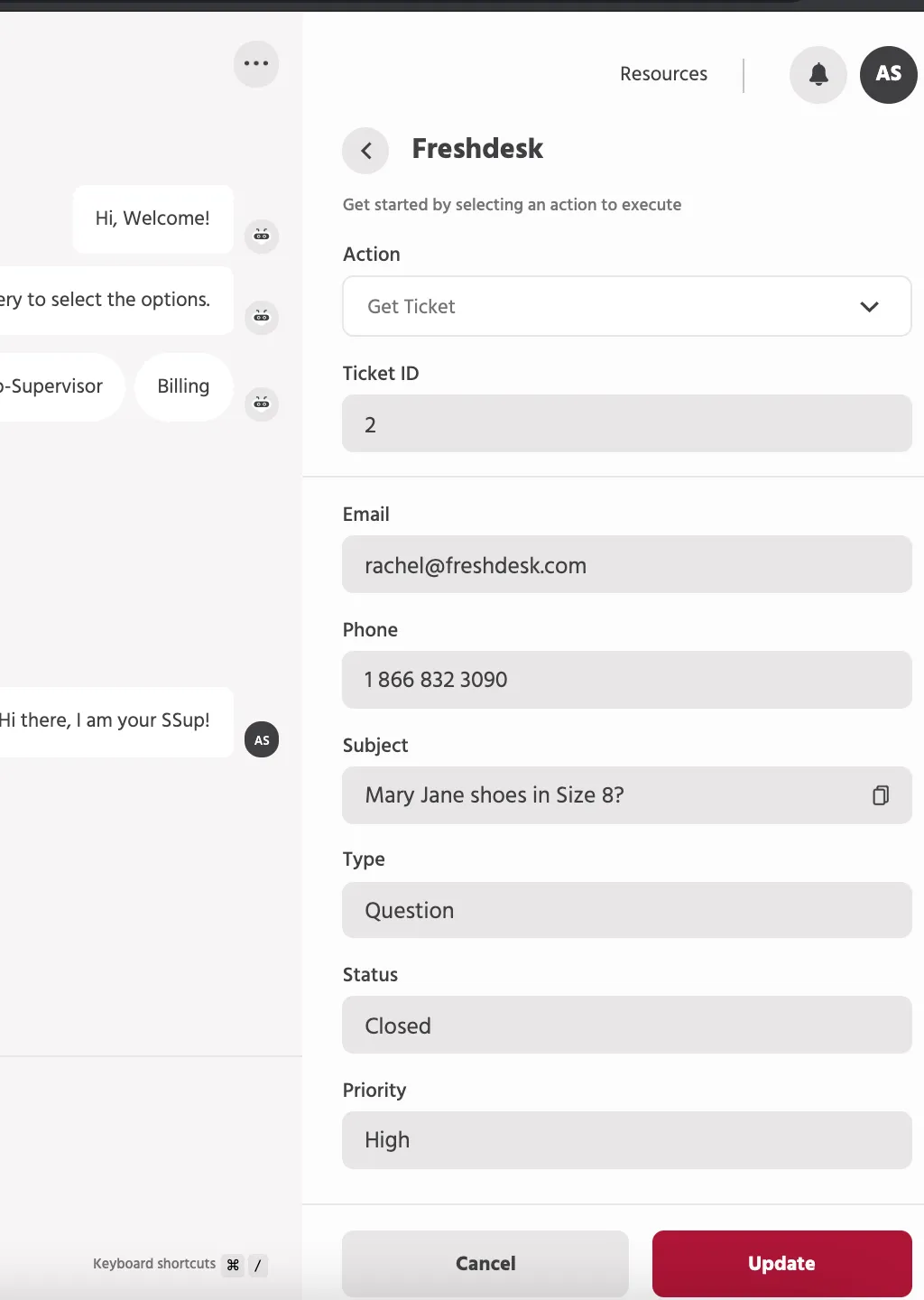
Task: Click the Ticket ID input field
Action: click(627, 423)
